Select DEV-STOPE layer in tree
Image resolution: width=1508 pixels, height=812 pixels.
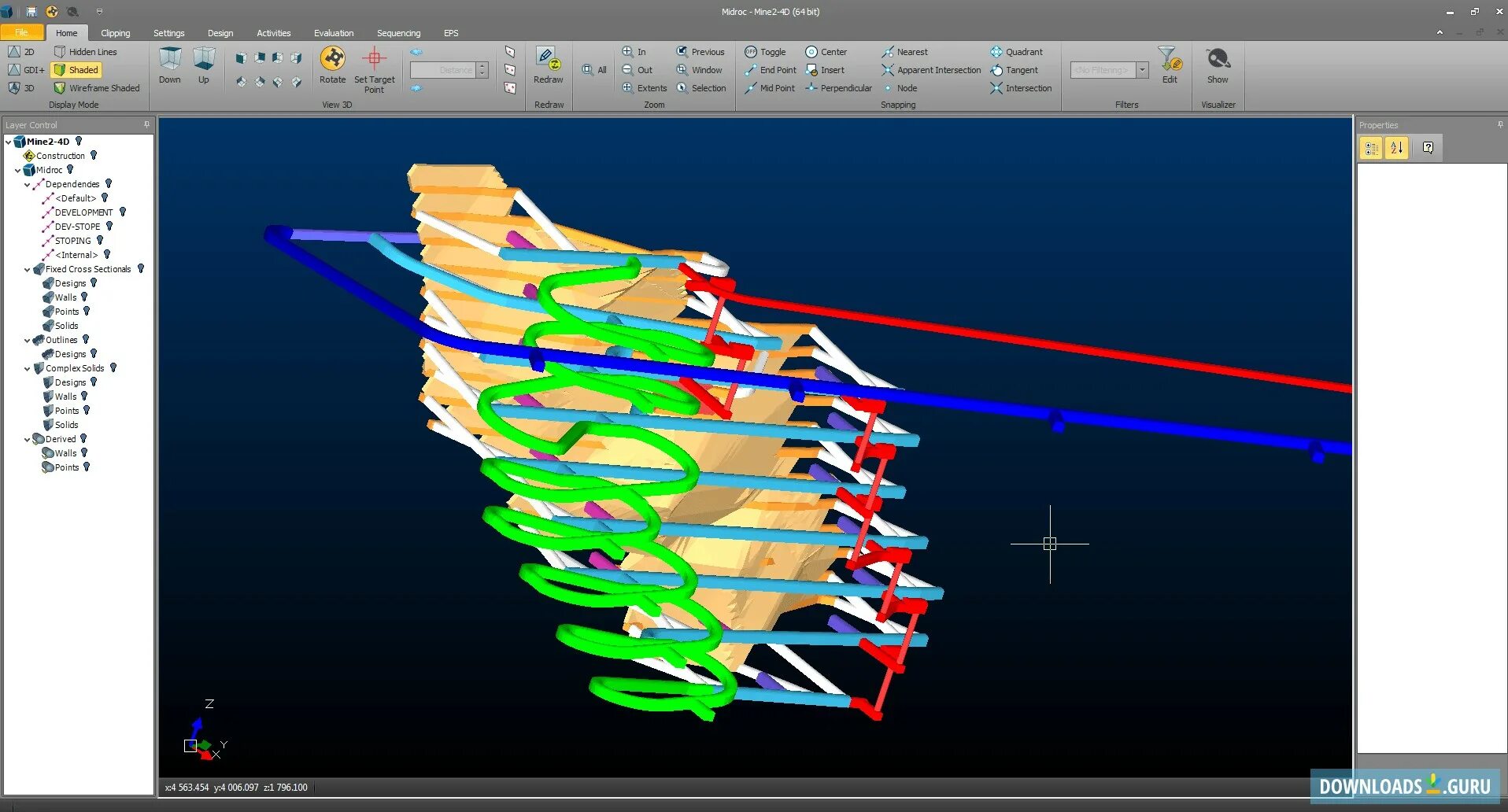point(77,227)
